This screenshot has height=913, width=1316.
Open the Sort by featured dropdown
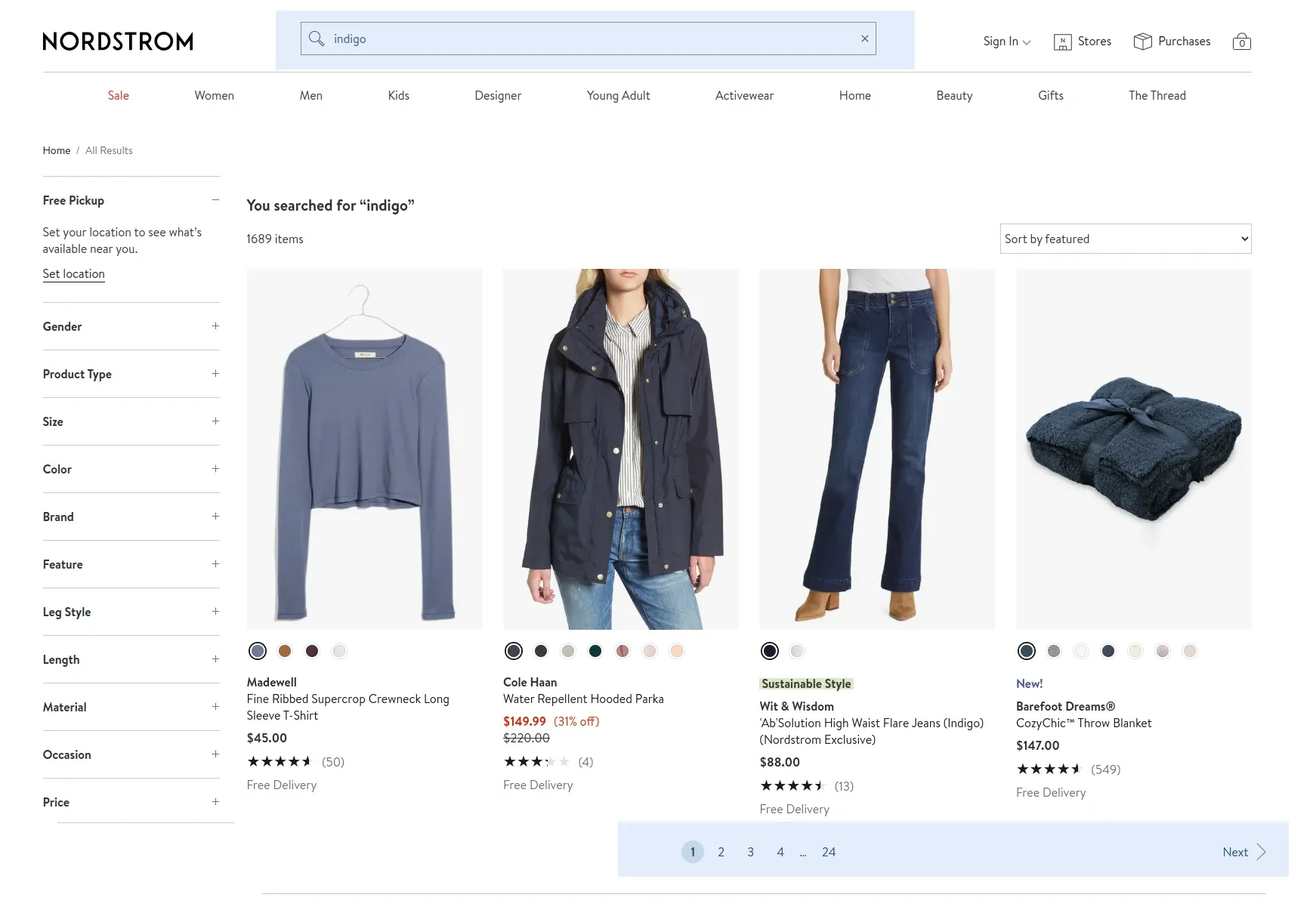point(1125,239)
